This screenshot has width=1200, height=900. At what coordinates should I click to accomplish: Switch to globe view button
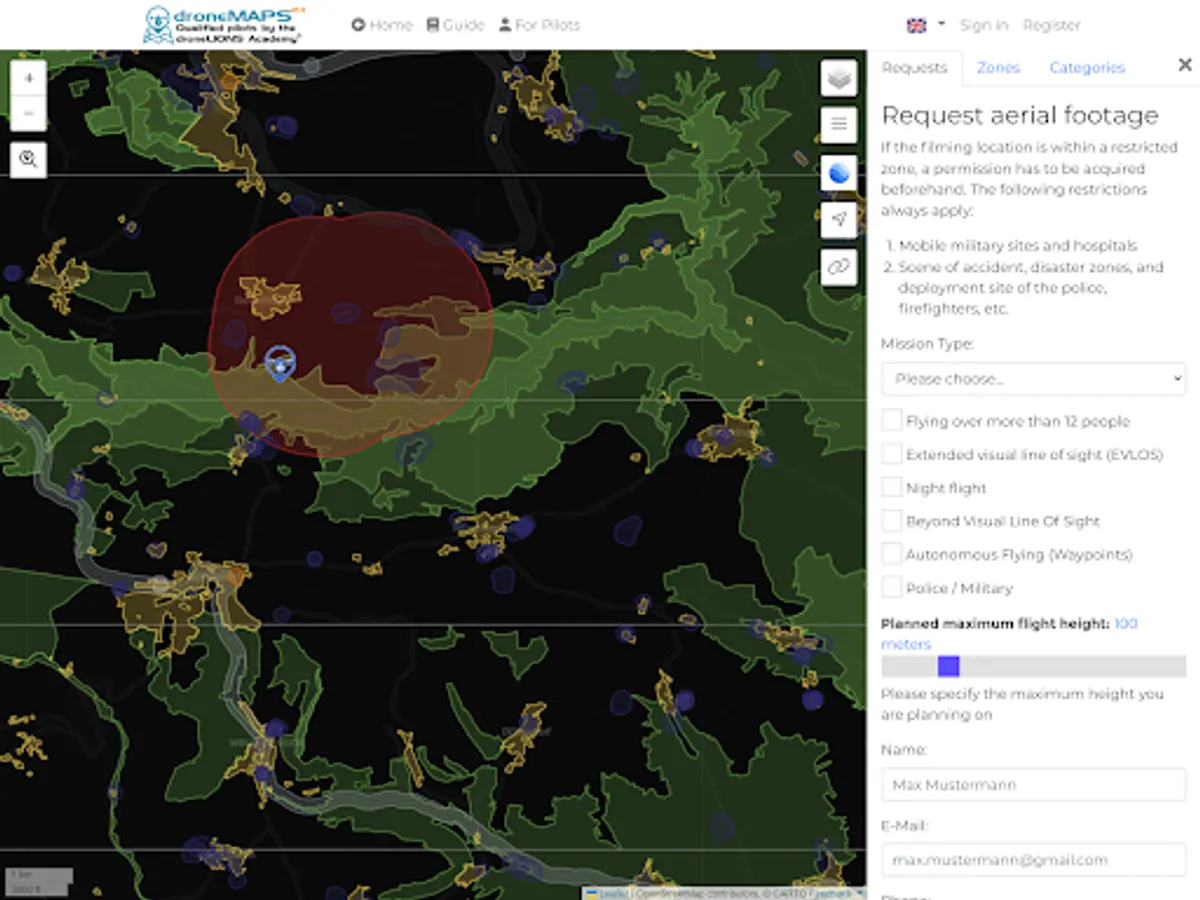coord(839,173)
